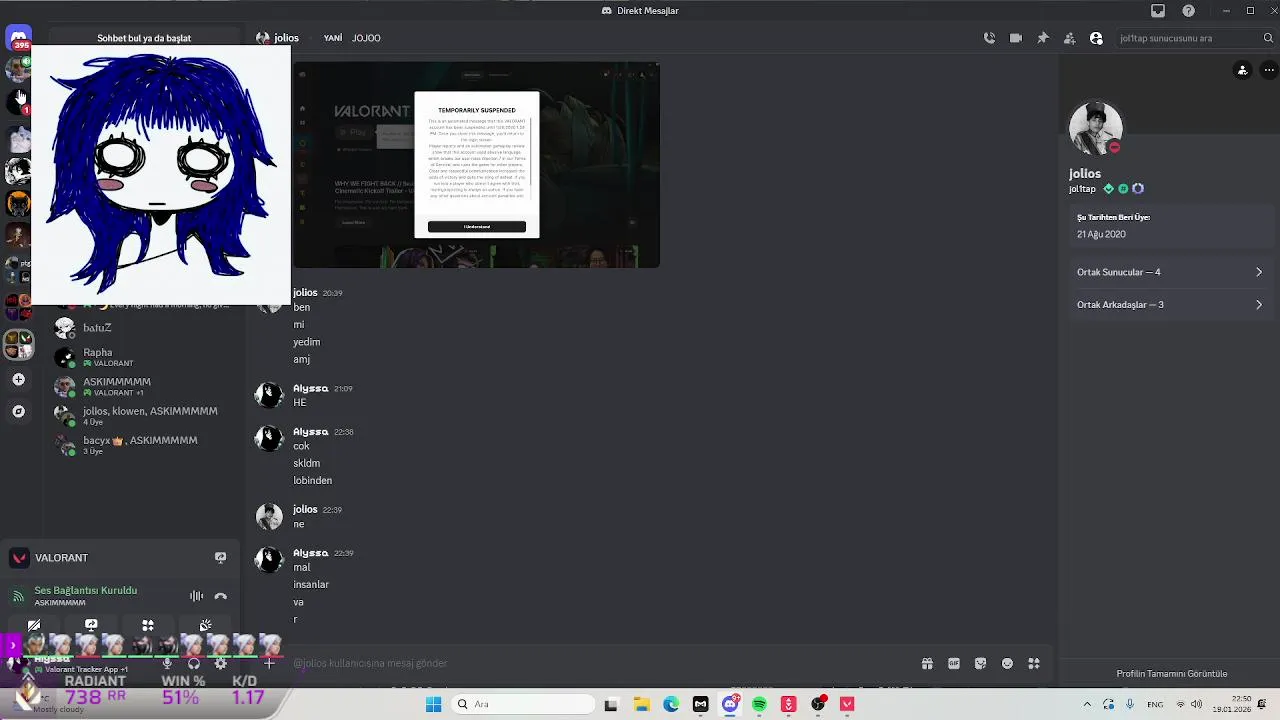Open the Discord taskbar icon
Screen dimensions: 1280x720
click(x=730, y=704)
